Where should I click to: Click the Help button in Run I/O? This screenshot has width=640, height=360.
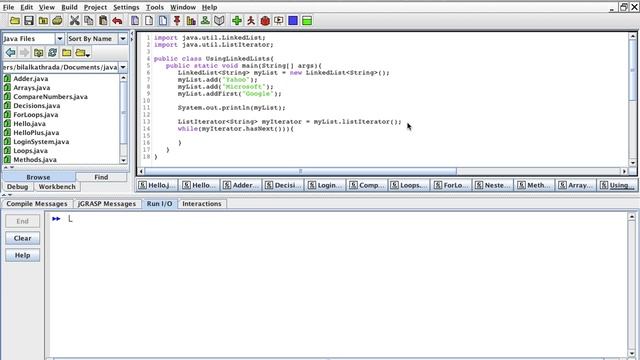[x=22, y=256]
